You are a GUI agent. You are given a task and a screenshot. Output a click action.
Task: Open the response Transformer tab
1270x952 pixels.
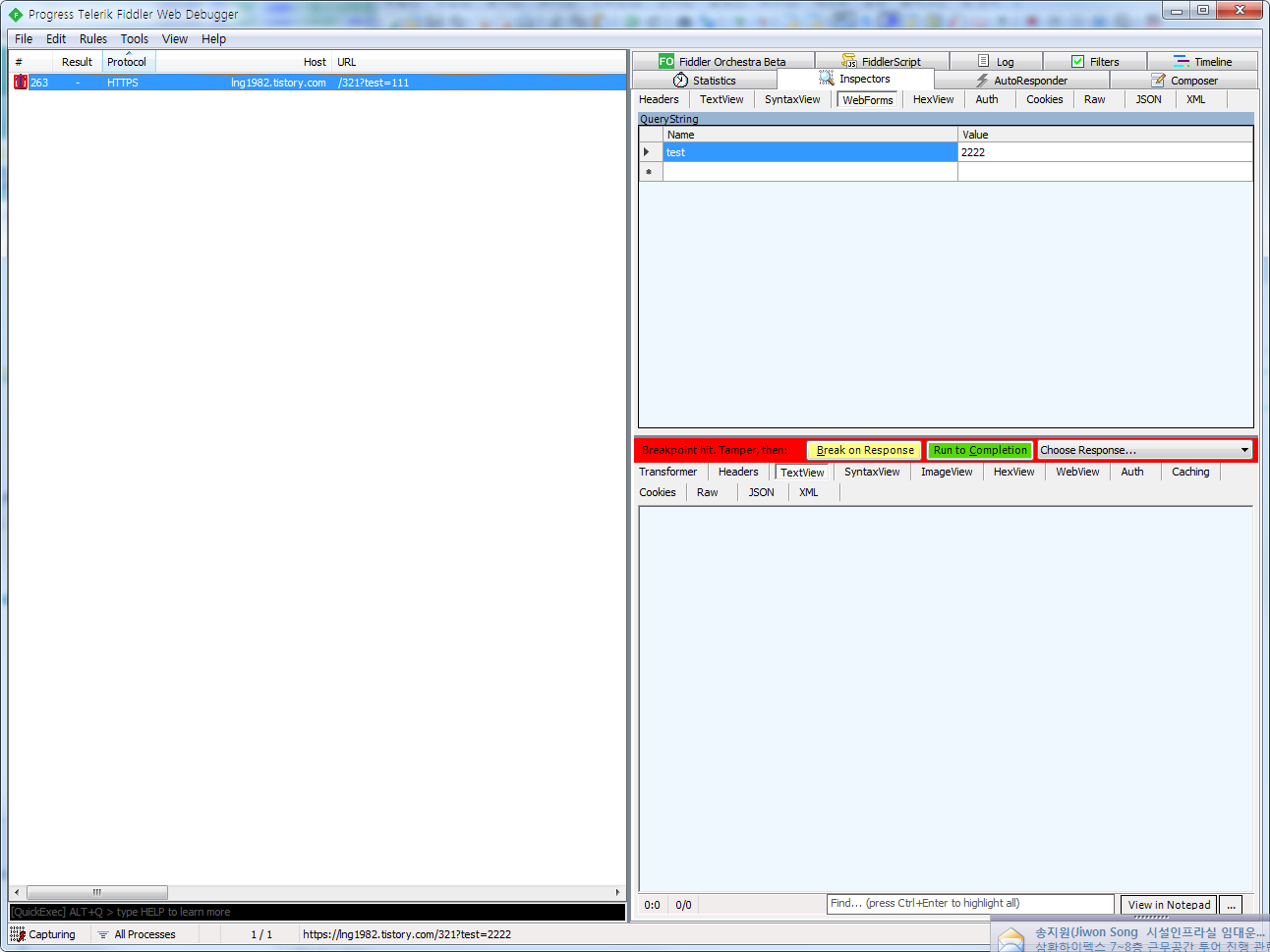[x=668, y=472]
